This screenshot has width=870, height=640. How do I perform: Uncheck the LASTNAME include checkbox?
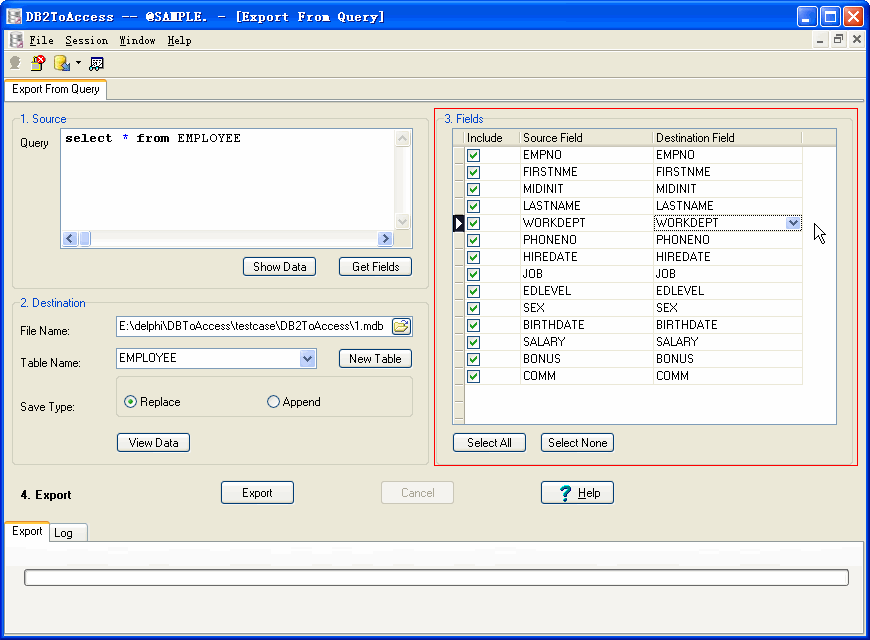pyautogui.click(x=473, y=206)
